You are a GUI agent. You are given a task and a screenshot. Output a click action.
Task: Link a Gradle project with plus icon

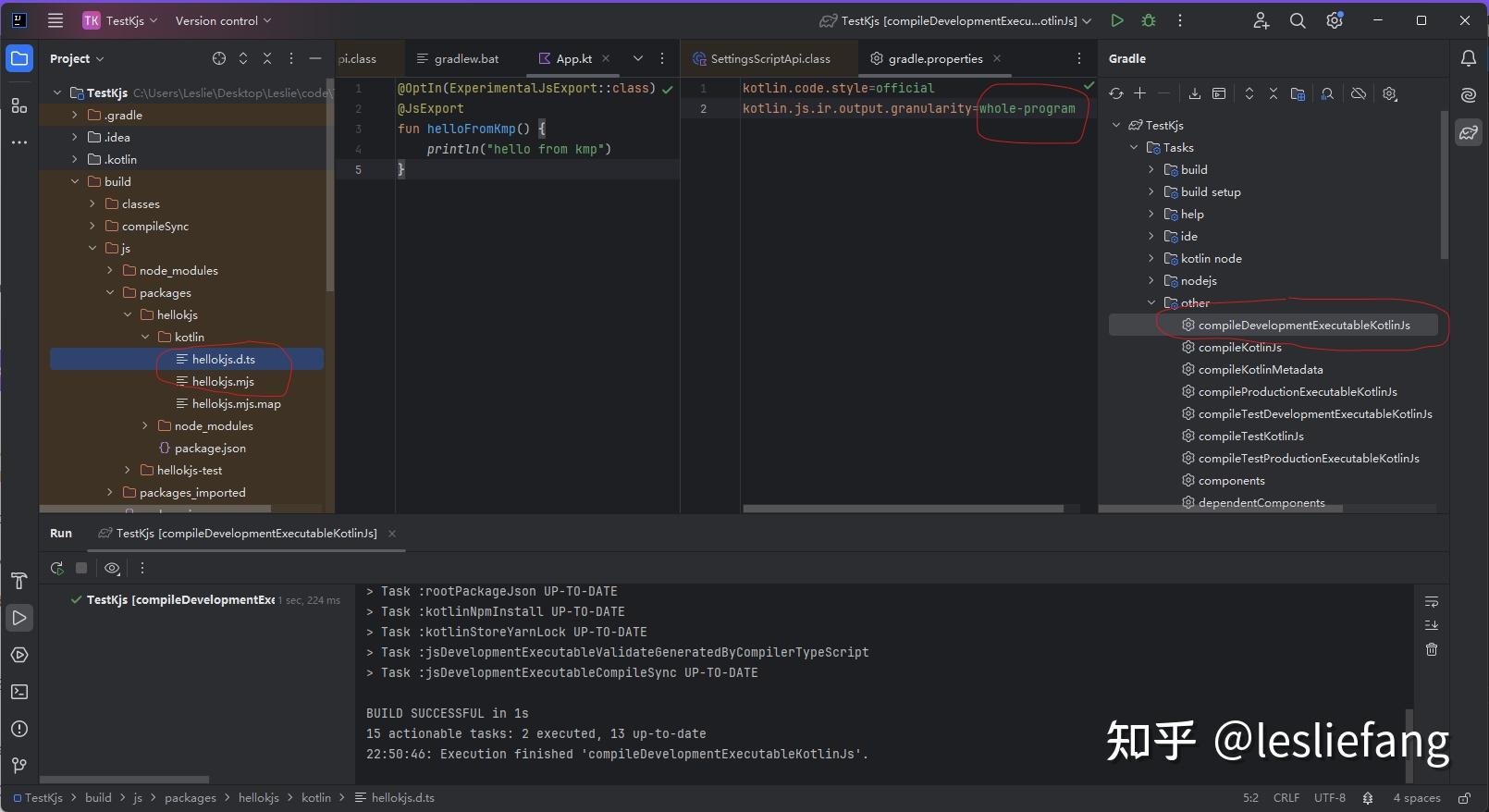pyautogui.click(x=1140, y=93)
